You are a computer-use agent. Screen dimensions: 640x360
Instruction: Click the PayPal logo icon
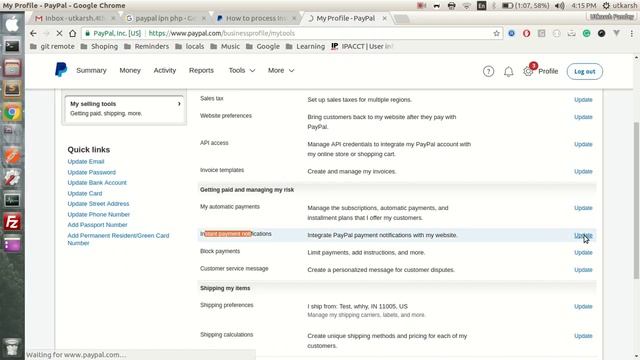pyautogui.click(x=61, y=70)
